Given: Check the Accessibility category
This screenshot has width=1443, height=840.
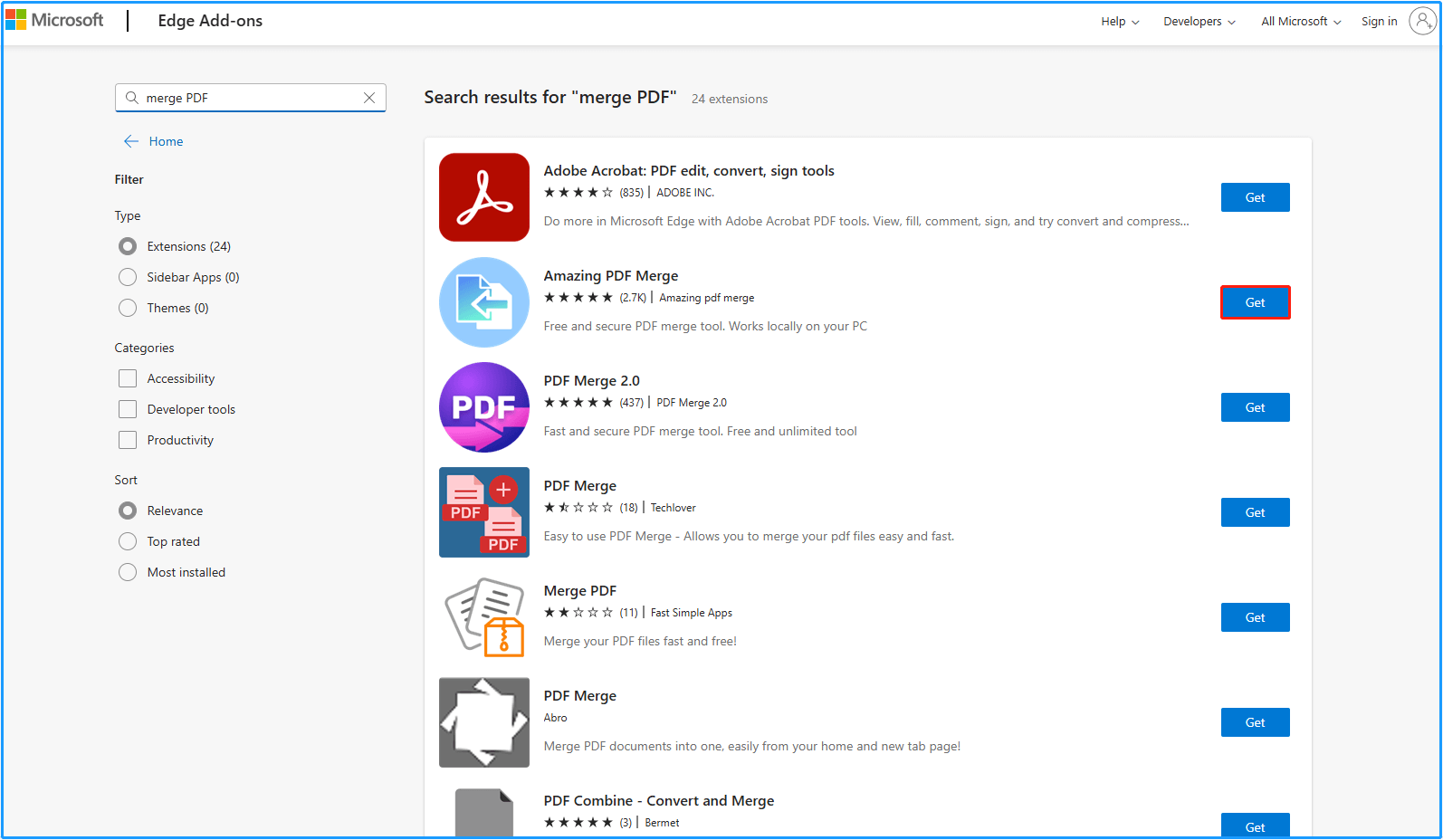Looking at the screenshot, I should point(128,378).
